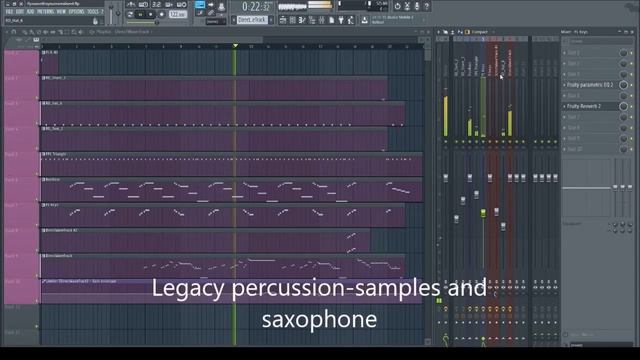
Task: Click the power-shaped icon at top right
Action: 398,6
